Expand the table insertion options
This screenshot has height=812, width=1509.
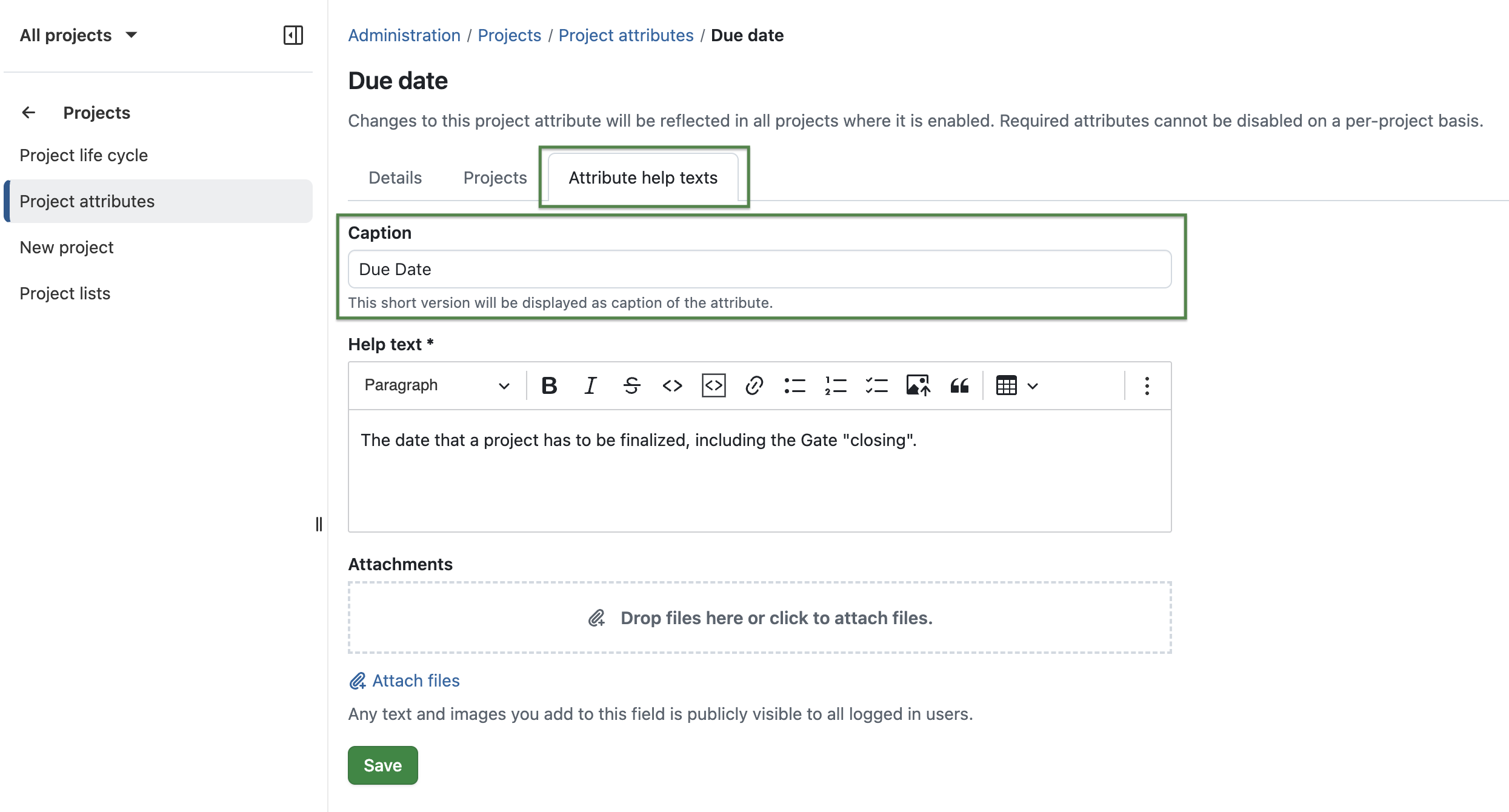[1032, 385]
